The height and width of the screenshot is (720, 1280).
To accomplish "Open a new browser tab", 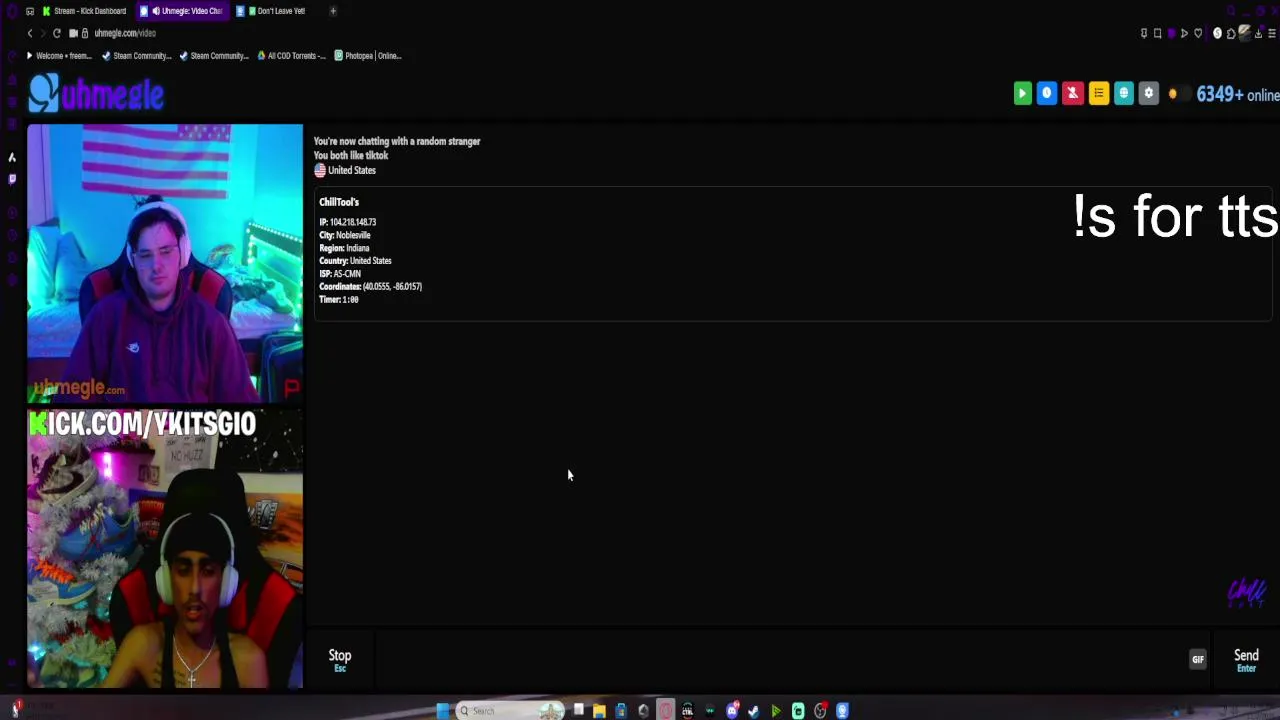I will [333, 11].
